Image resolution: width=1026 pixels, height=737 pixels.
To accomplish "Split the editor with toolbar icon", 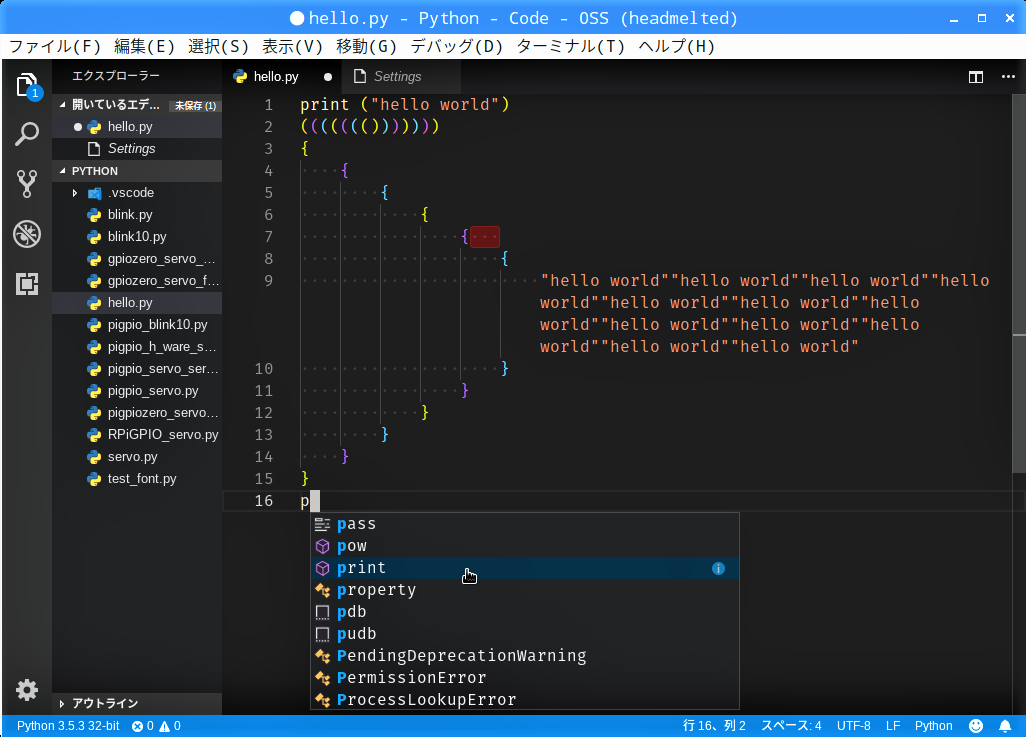I will point(976,77).
